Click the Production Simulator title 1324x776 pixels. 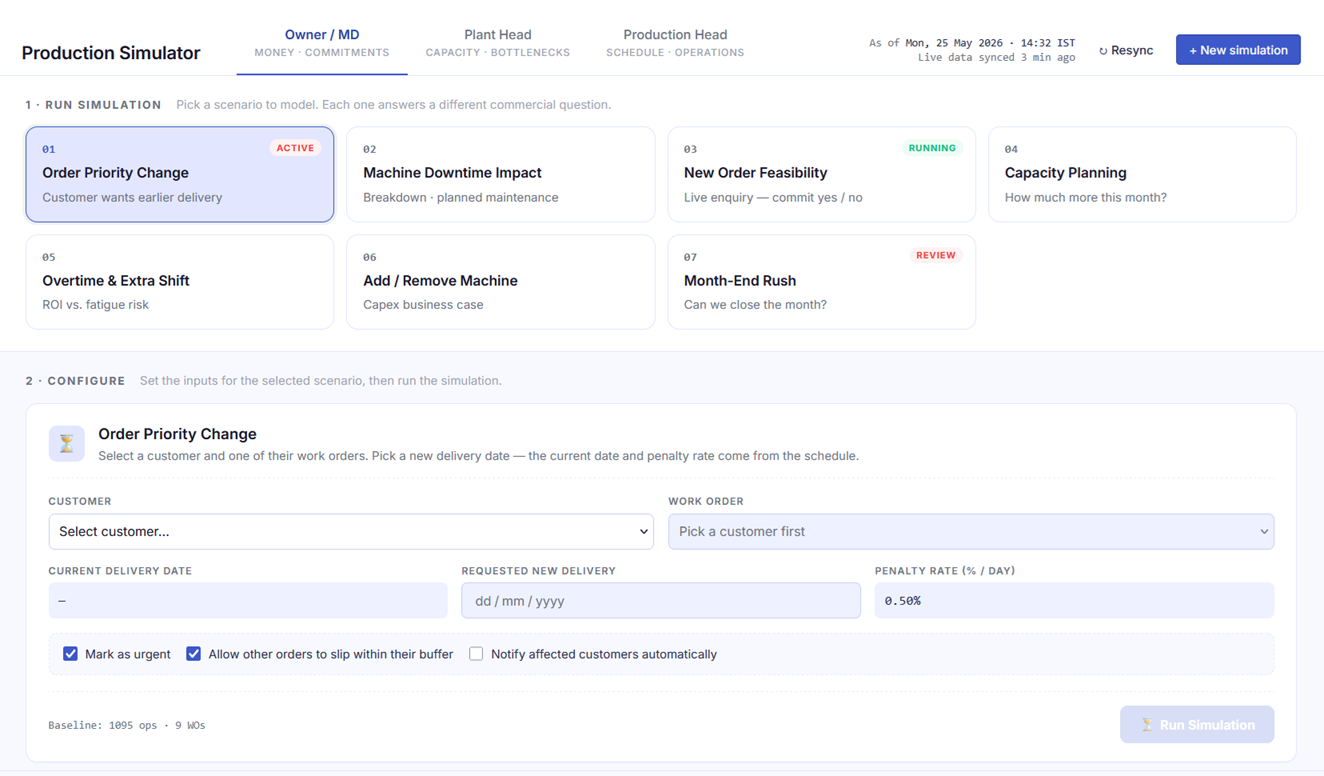tap(111, 53)
